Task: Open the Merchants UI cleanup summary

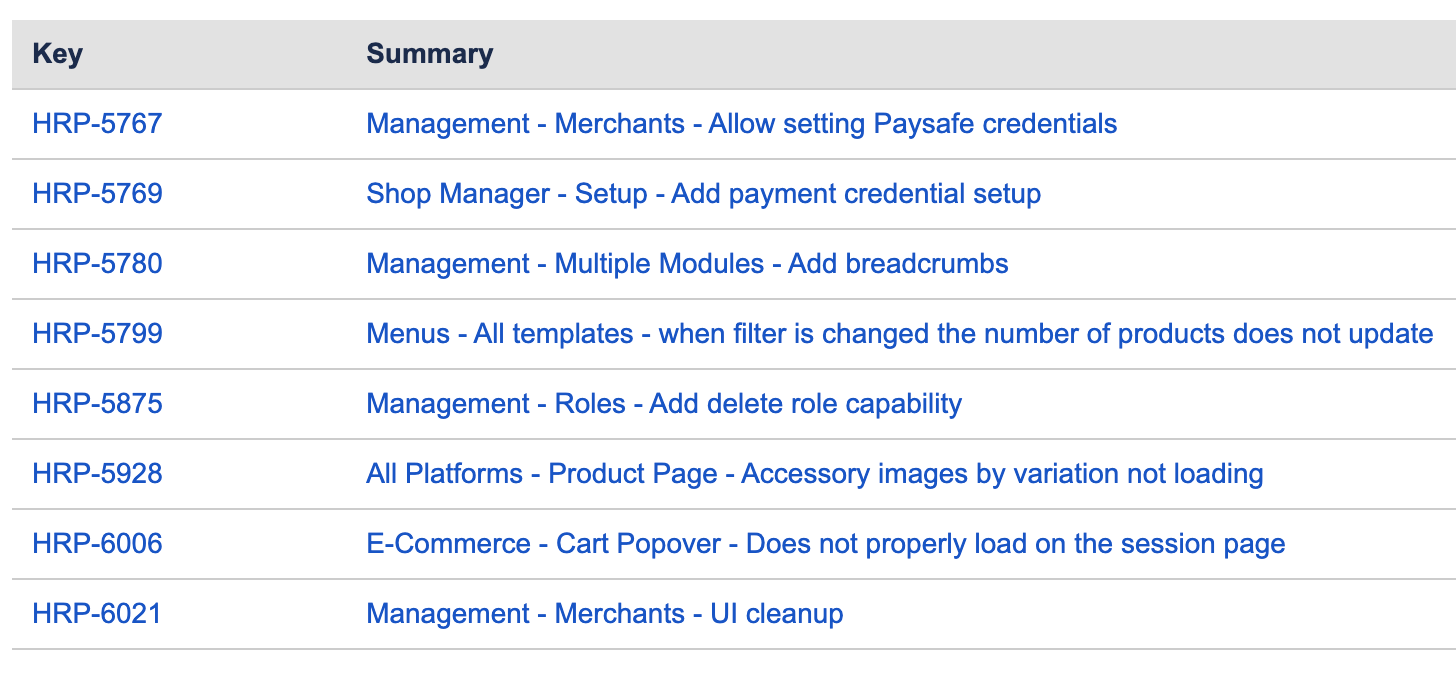Action: [604, 614]
